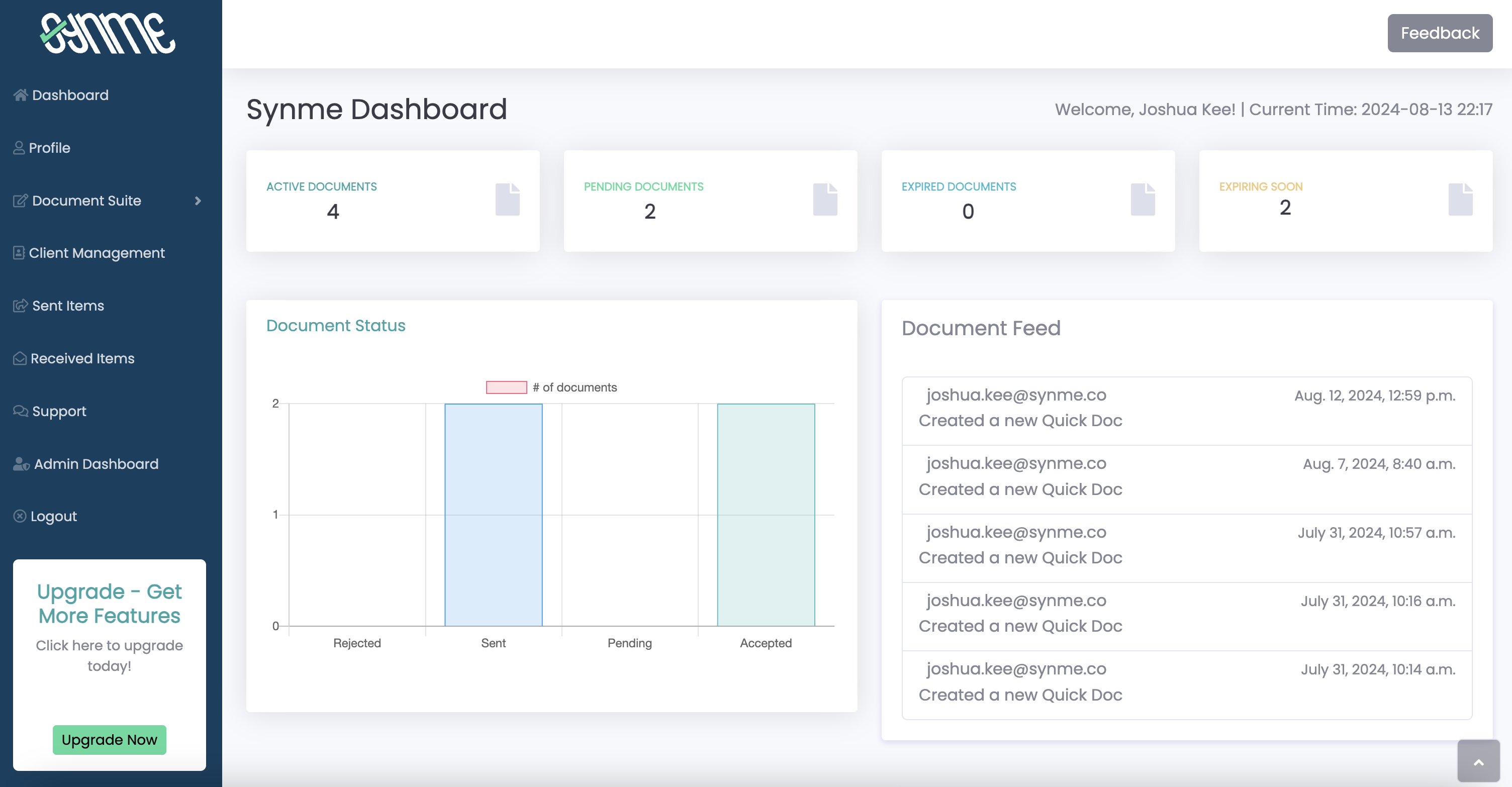Open Admin Dashboard in the sidebar
The height and width of the screenshot is (787, 1512).
coord(97,464)
